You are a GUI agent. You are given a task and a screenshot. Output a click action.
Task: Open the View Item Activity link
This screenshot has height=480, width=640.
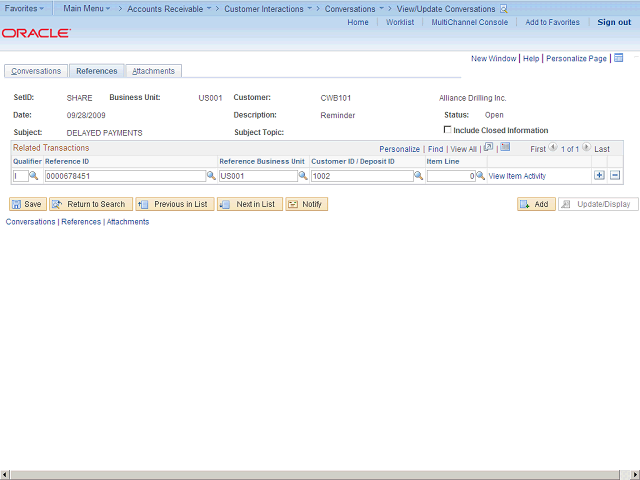pyautogui.click(x=517, y=176)
